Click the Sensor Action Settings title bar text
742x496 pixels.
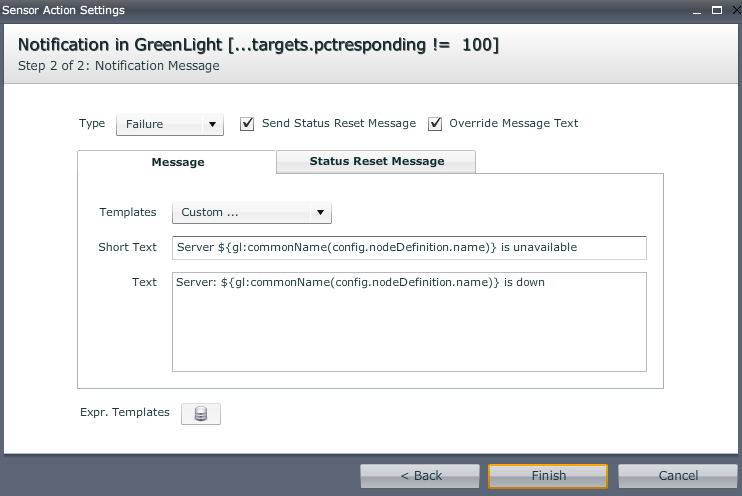click(x=63, y=10)
